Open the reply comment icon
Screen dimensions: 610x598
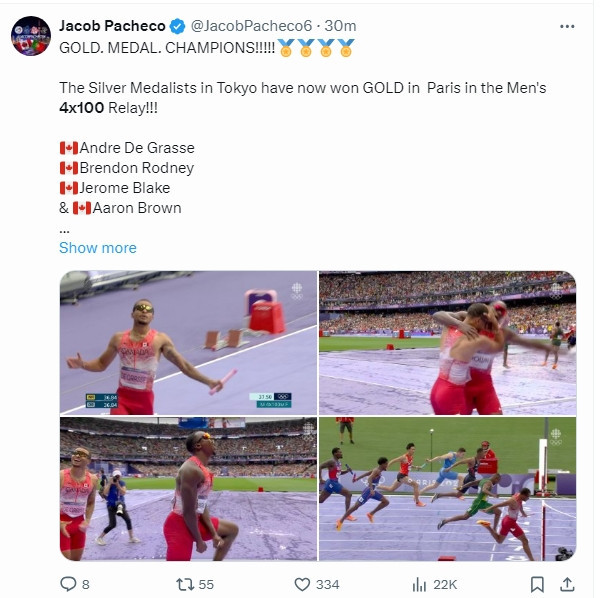[68, 584]
